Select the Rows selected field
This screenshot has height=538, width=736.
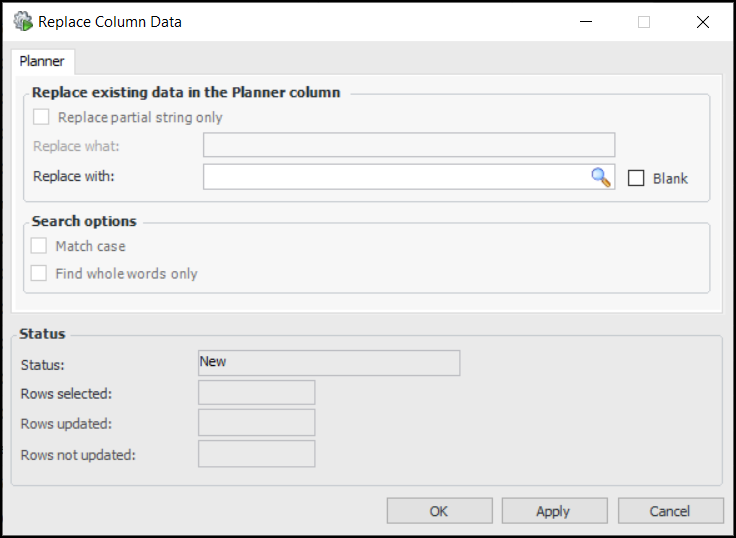(x=257, y=393)
